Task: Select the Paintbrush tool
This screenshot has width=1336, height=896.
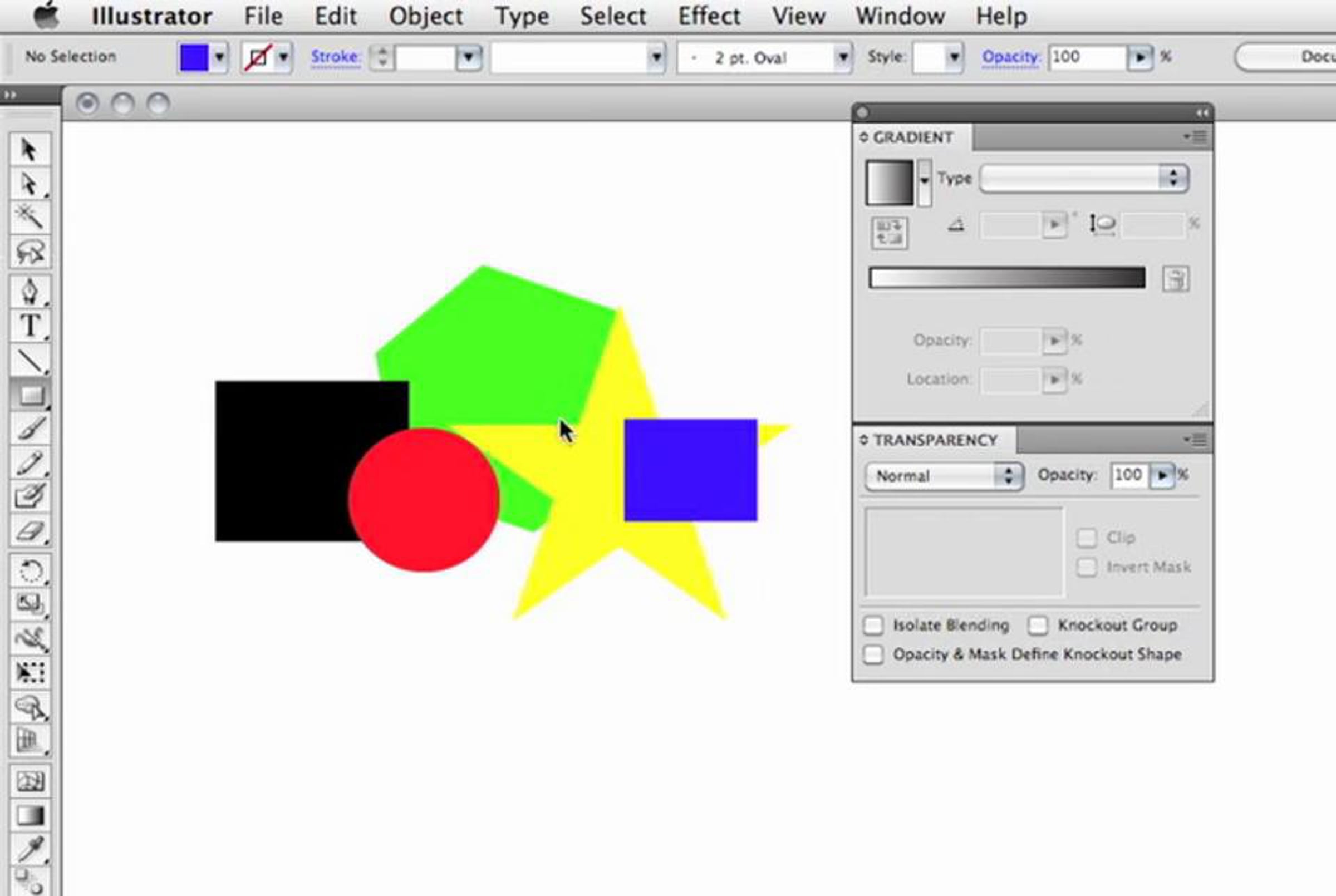Action: (x=30, y=429)
